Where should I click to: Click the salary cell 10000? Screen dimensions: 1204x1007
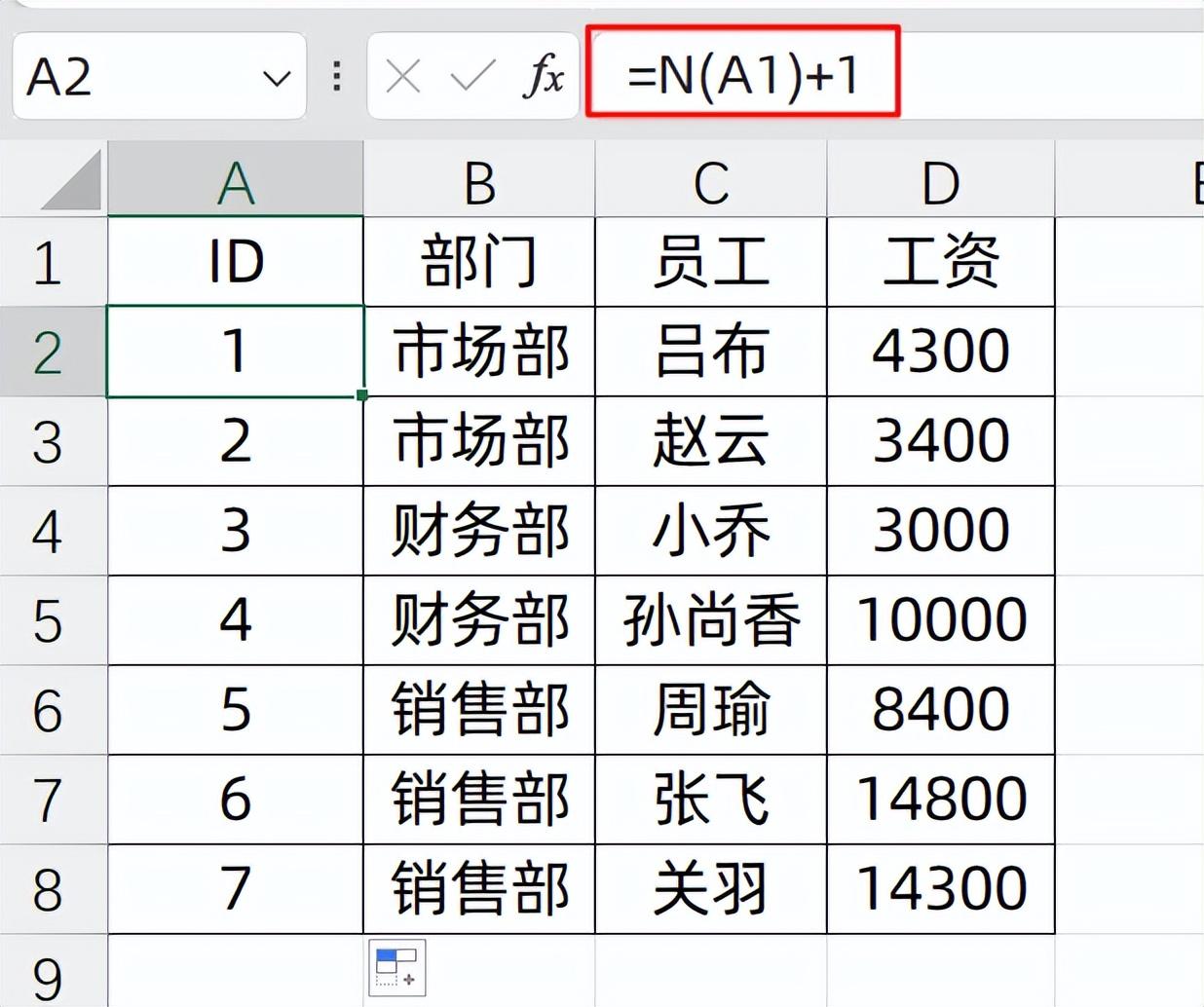(x=941, y=620)
